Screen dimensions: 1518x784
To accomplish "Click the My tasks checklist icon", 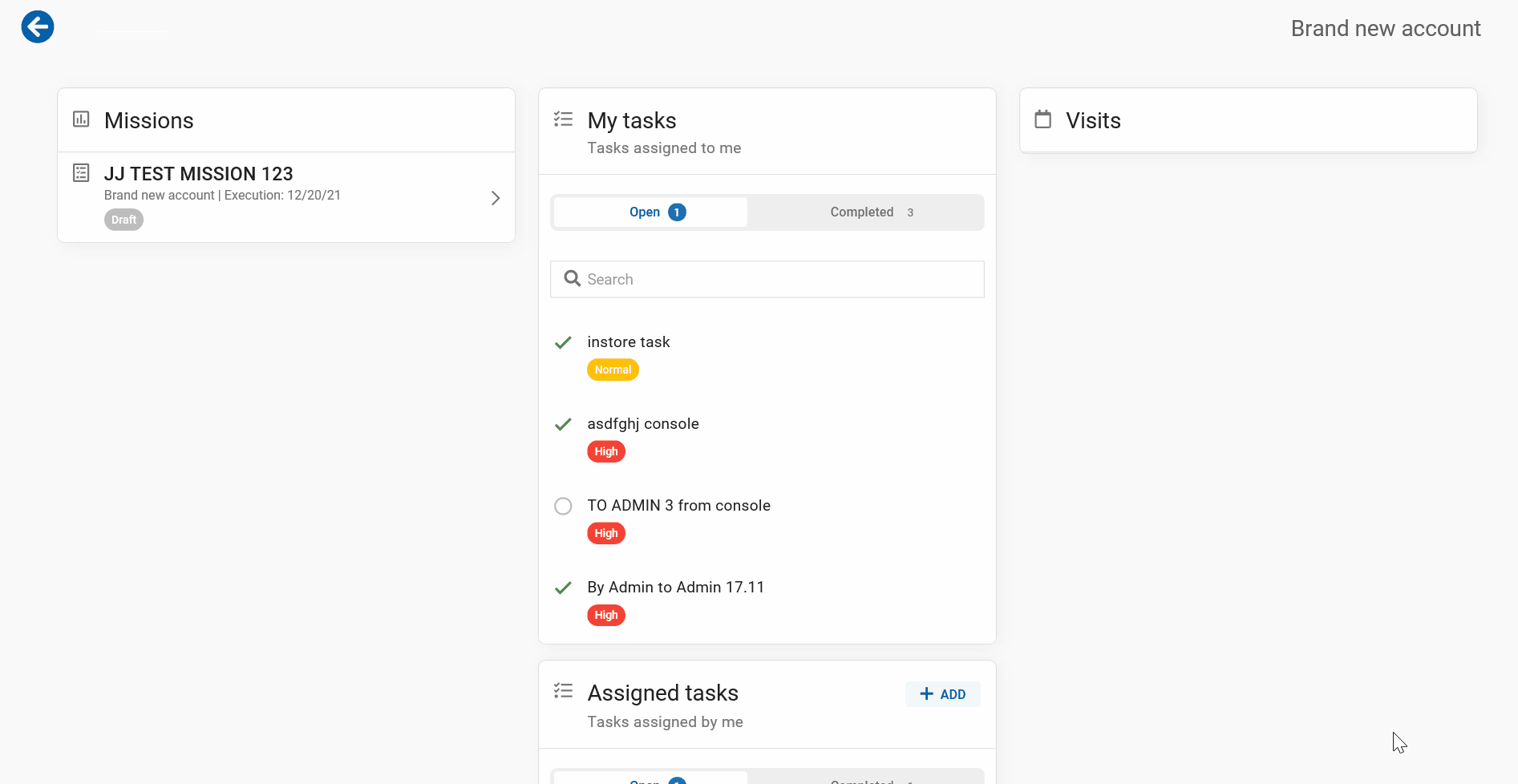I will [x=563, y=119].
